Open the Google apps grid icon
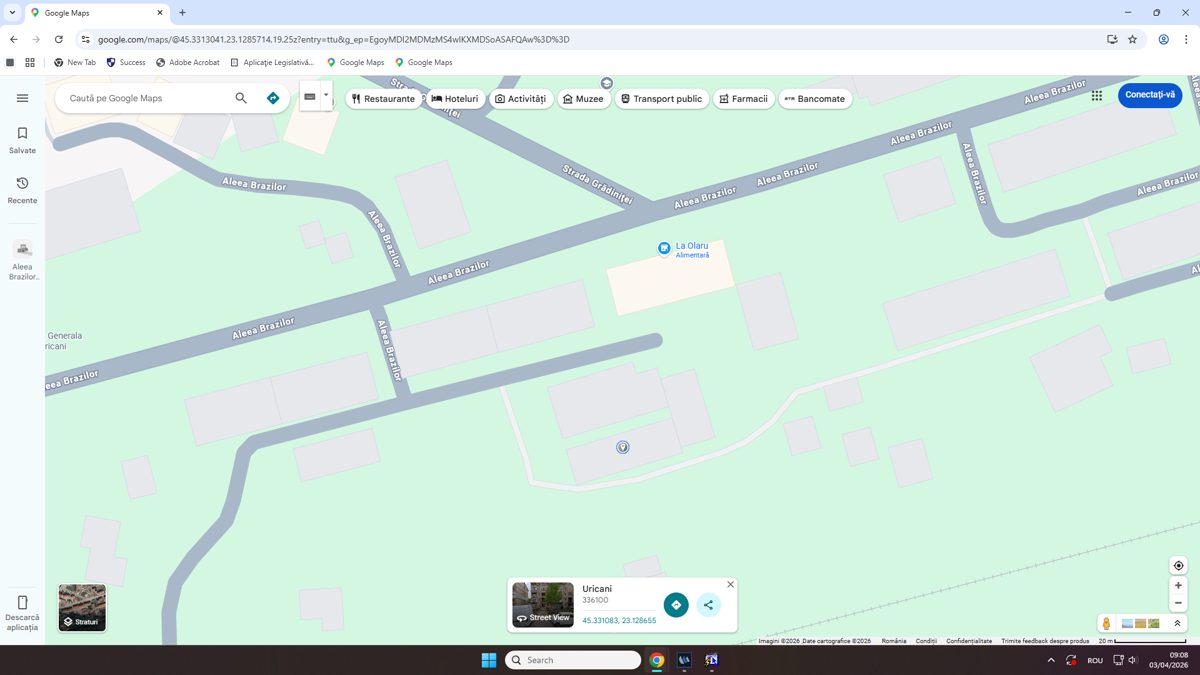 tap(1097, 96)
